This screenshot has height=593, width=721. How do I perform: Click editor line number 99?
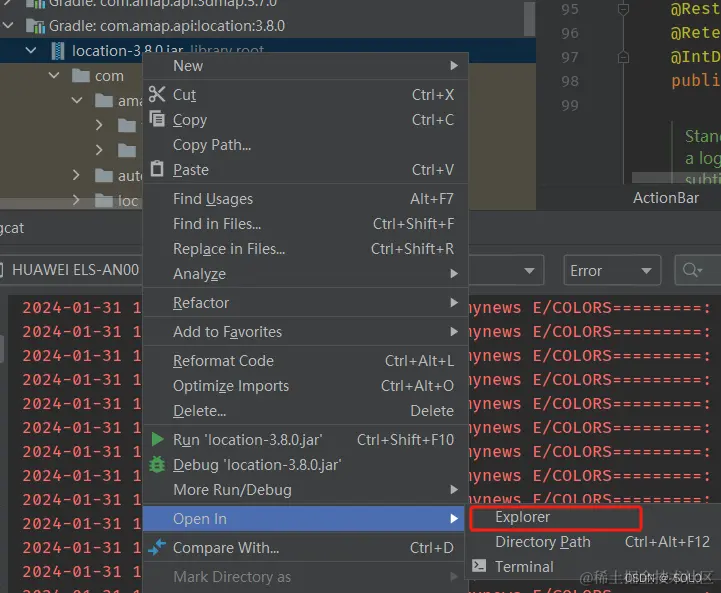pos(570,105)
